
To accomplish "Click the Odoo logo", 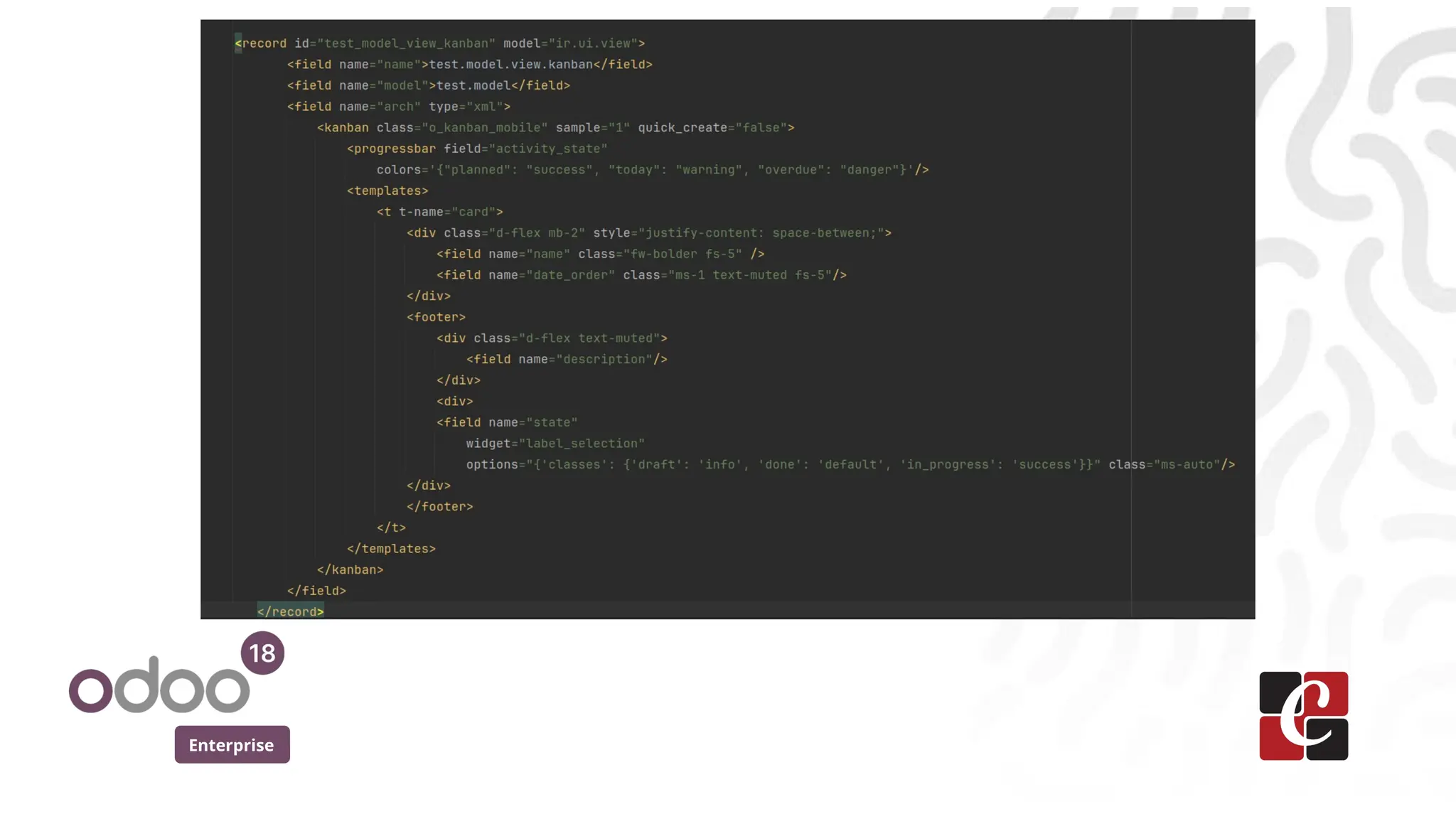I will (159, 685).
